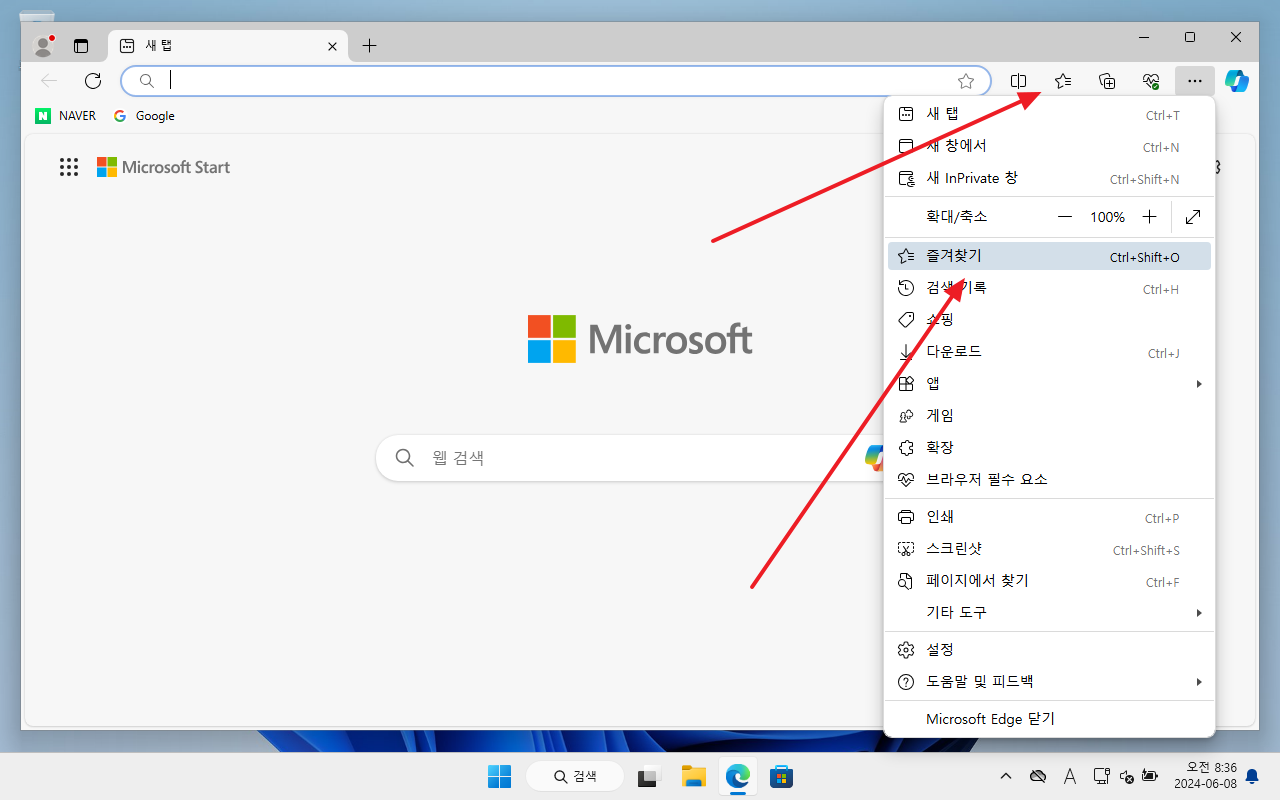Click the taskbar 검색 search box
The image size is (1280, 800).
tap(575, 776)
